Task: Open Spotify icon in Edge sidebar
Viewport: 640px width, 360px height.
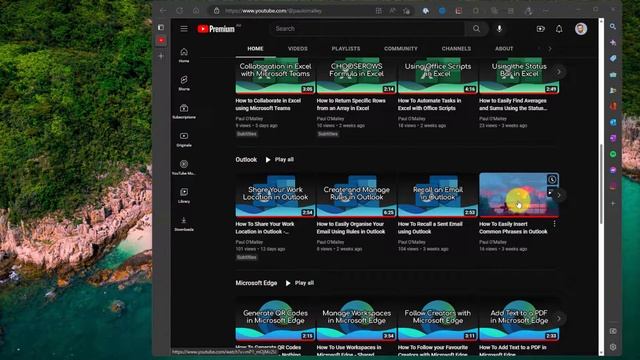Action: [613, 154]
